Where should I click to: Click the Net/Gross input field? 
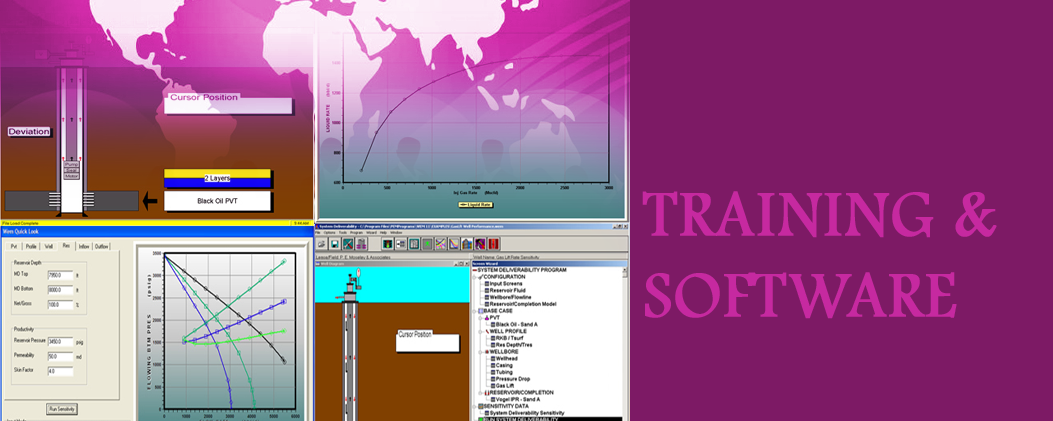[60, 305]
